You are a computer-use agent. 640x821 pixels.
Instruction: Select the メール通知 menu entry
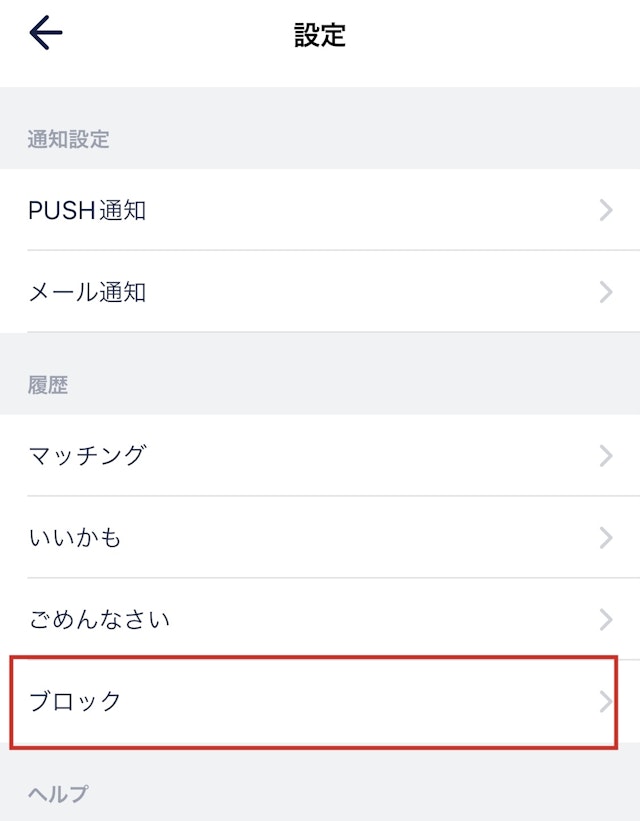pyautogui.click(x=87, y=292)
